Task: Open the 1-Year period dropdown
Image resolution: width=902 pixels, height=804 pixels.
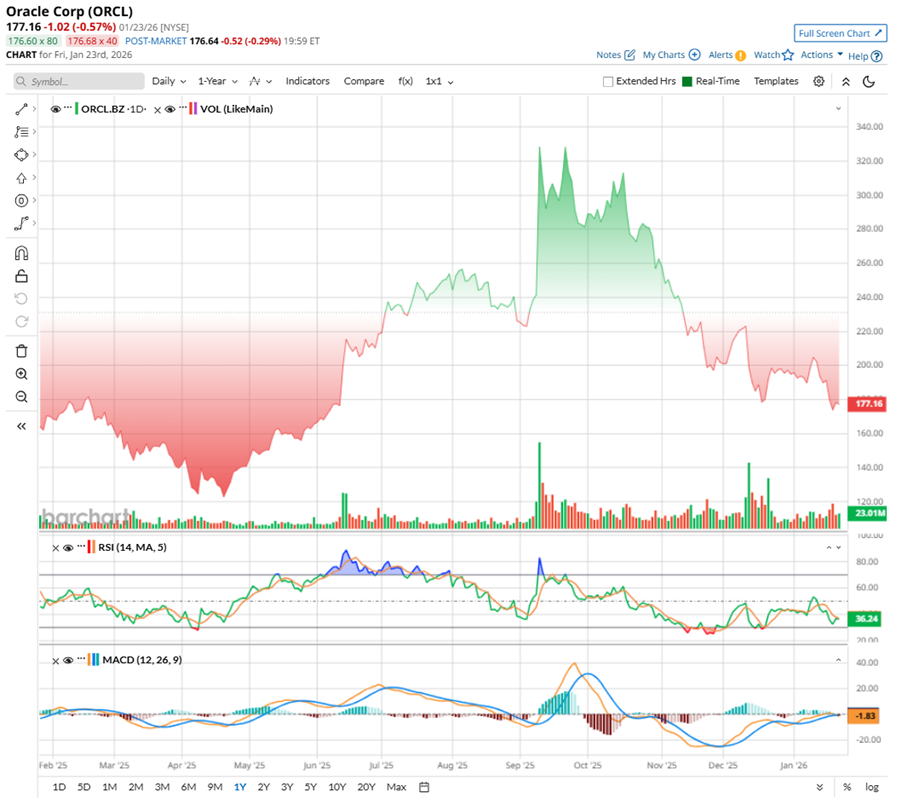Action: (218, 82)
